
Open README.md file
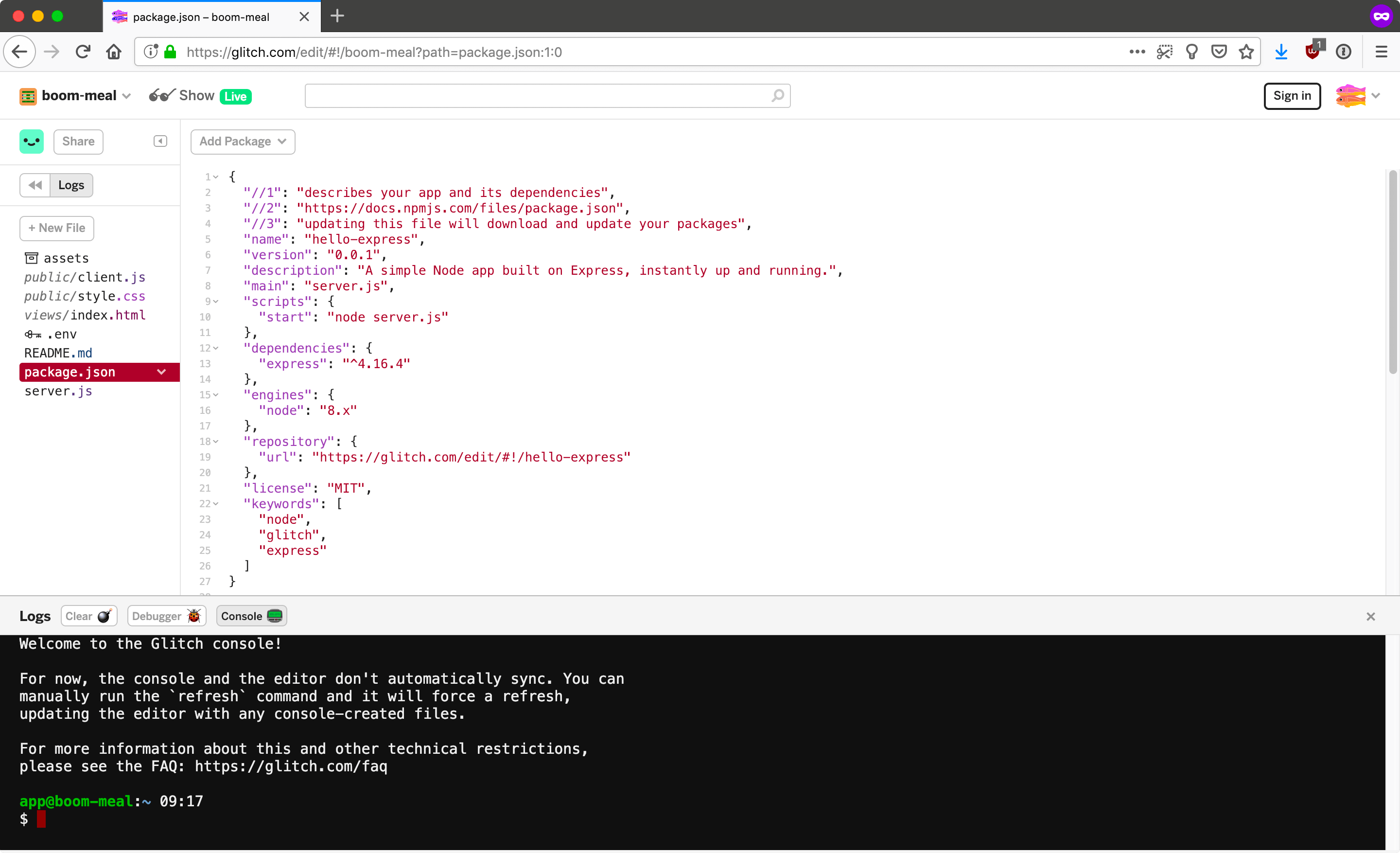(x=58, y=354)
